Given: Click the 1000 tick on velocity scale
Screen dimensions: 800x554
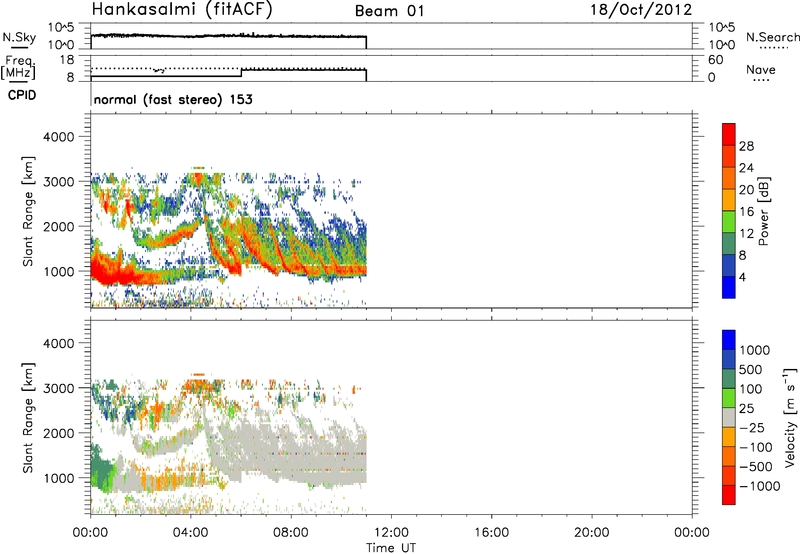Looking at the screenshot, I should (754, 350).
